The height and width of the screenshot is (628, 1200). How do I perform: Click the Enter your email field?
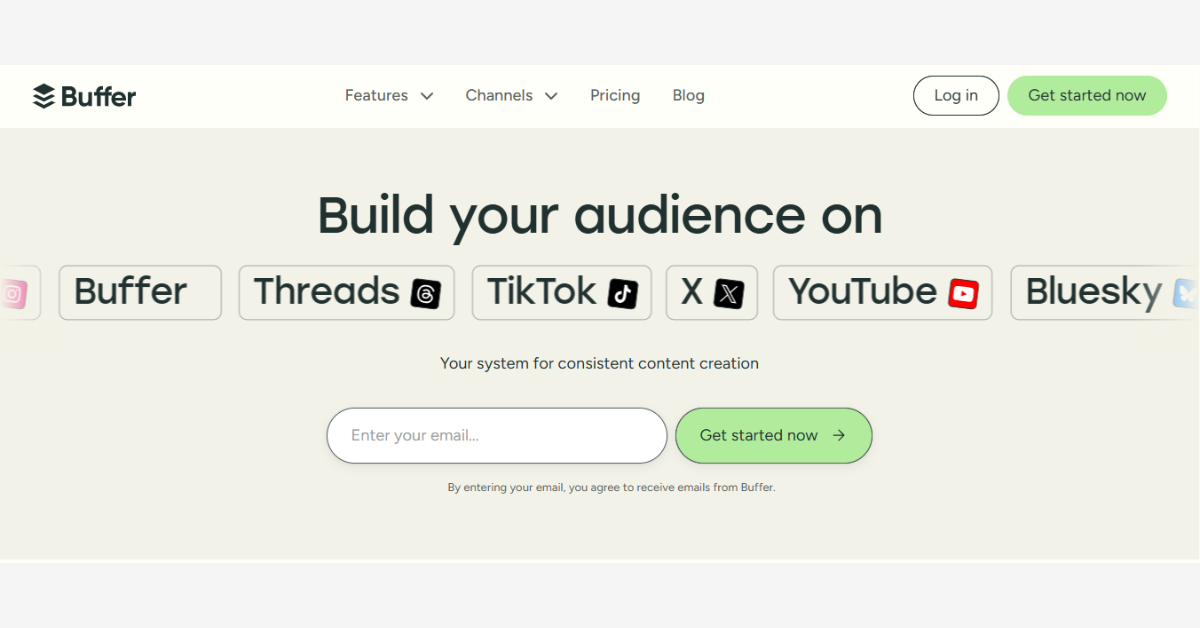click(497, 436)
